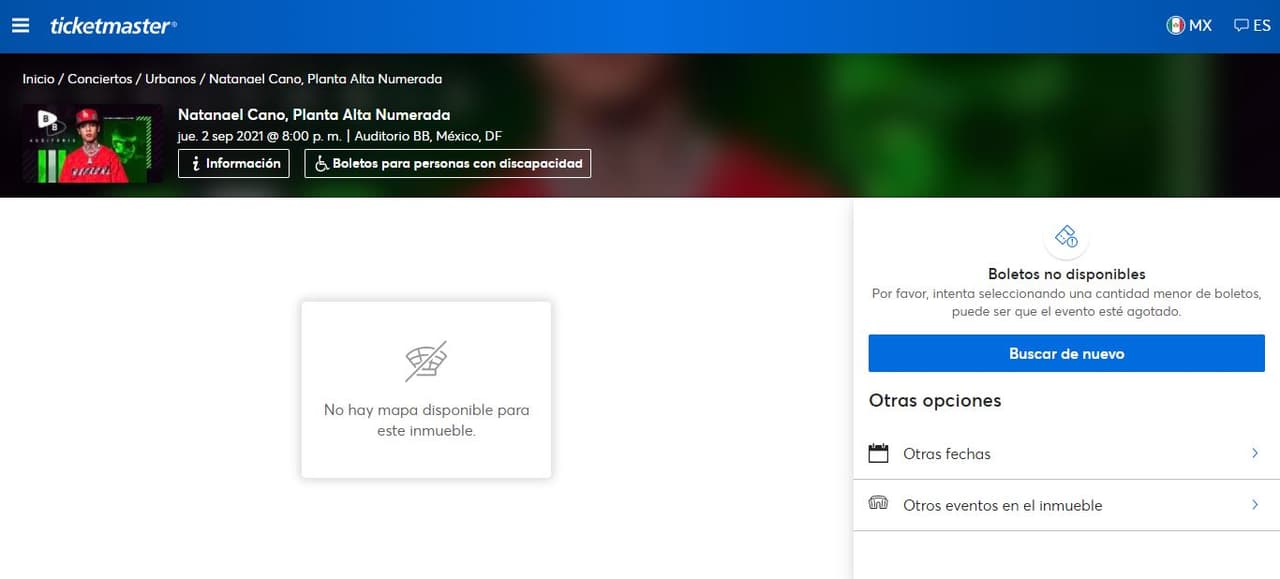
Task: Click the "Otras fechas" option label
Action: [947, 454]
